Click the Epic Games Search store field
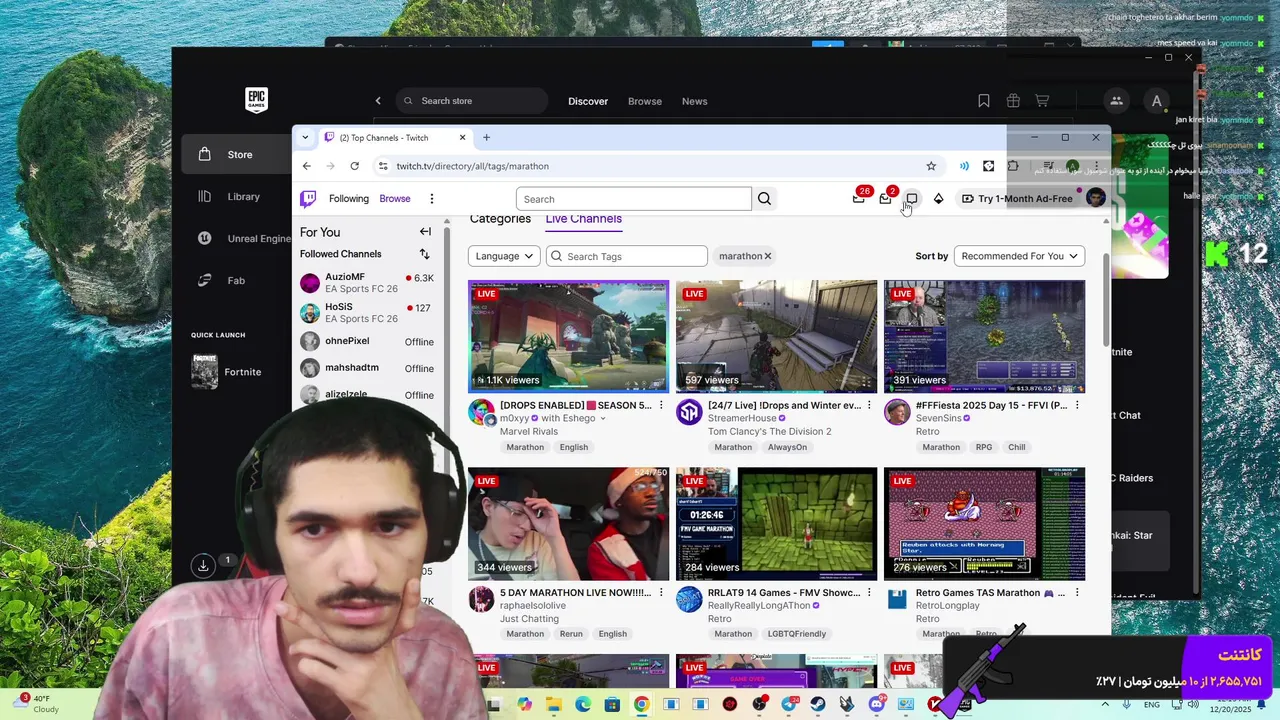Viewport: 1280px width, 720px height. (472, 101)
